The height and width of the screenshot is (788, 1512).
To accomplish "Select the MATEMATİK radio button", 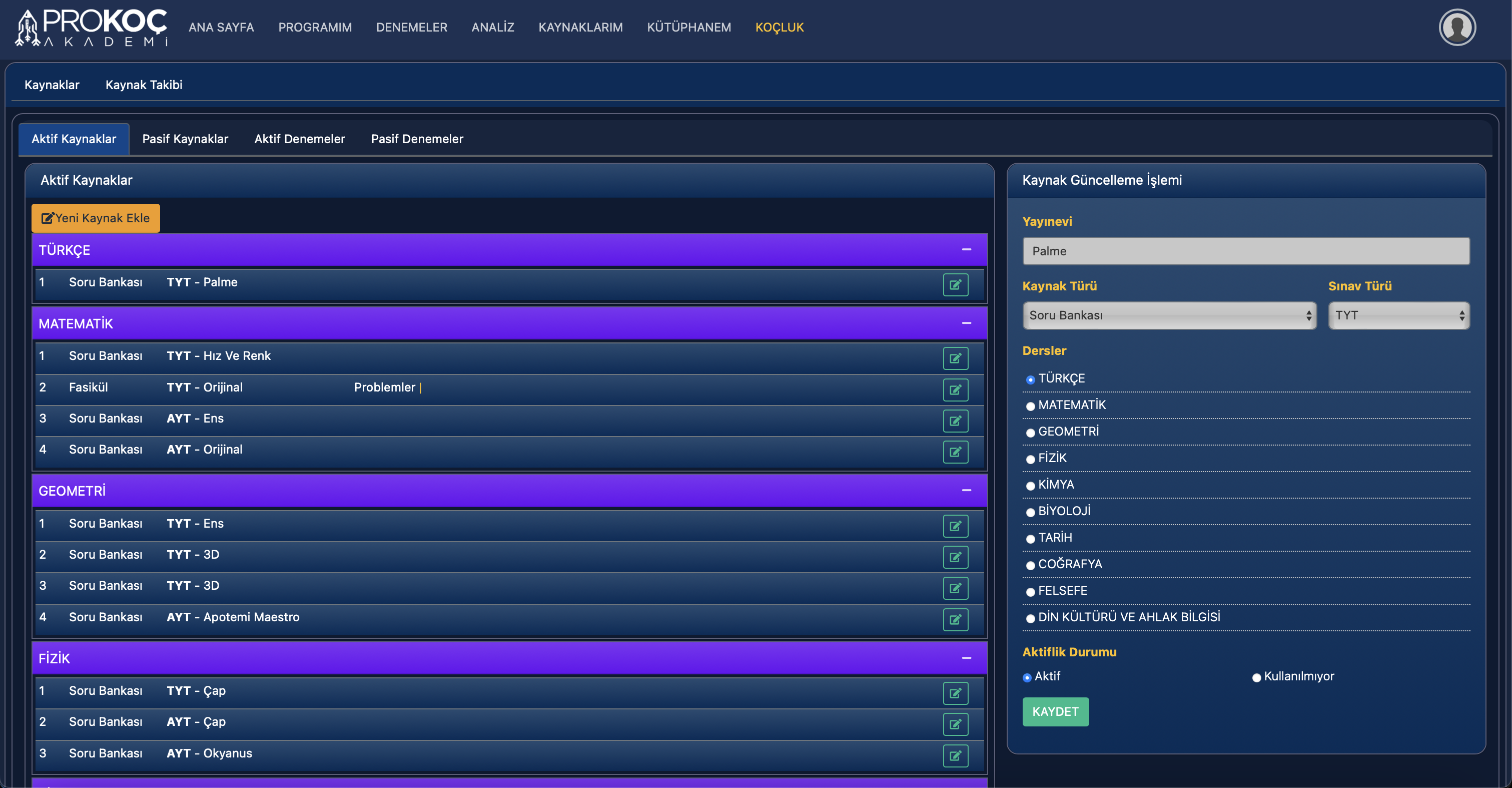I will pyautogui.click(x=1030, y=407).
